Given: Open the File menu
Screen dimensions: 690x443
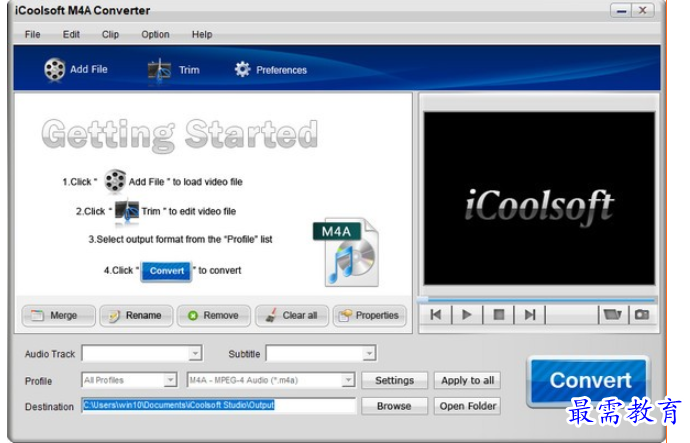Looking at the screenshot, I should tap(33, 34).
